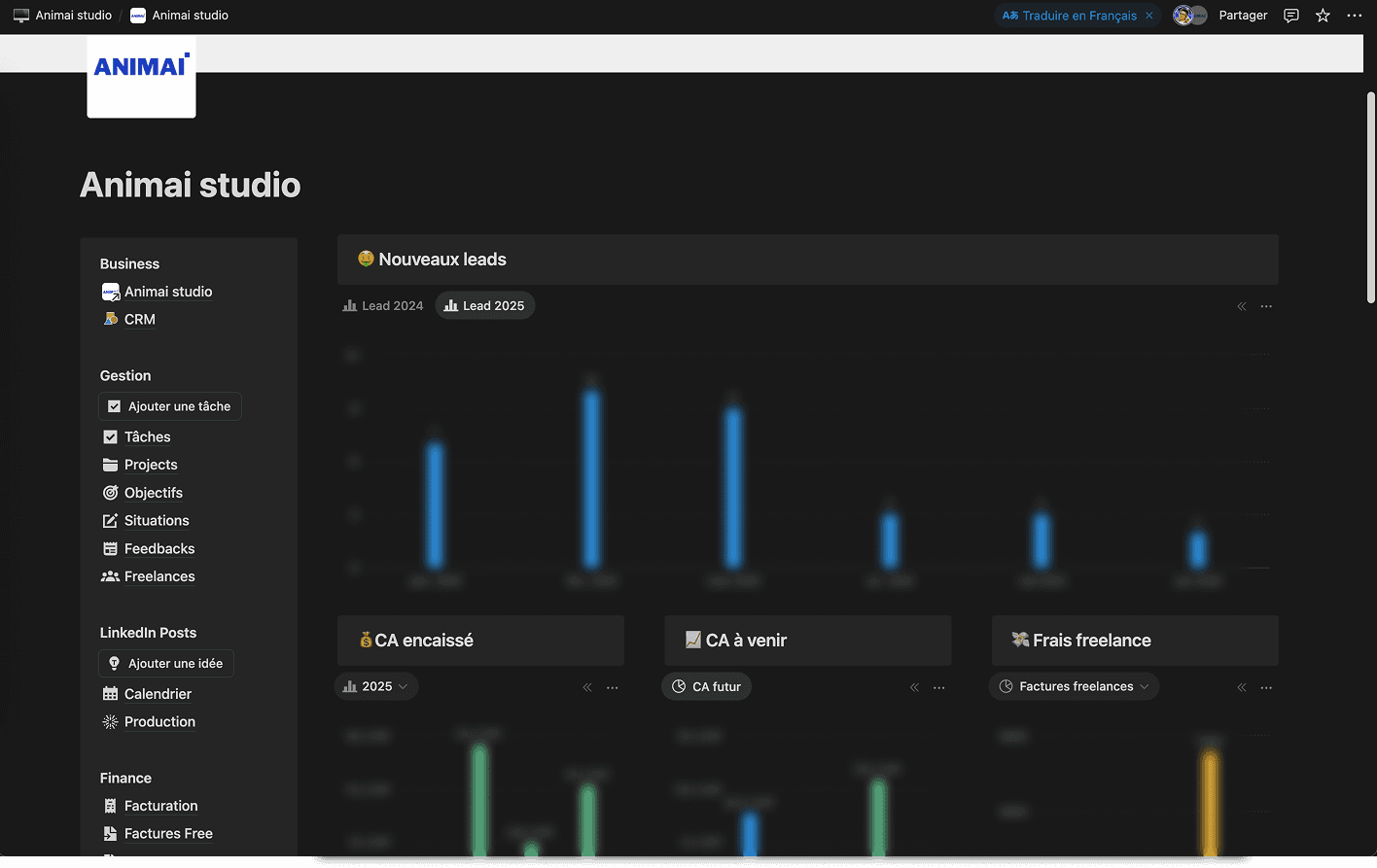Click the first Animai studio breadcrumb
The width and height of the screenshot is (1377, 868).
click(63, 16)
